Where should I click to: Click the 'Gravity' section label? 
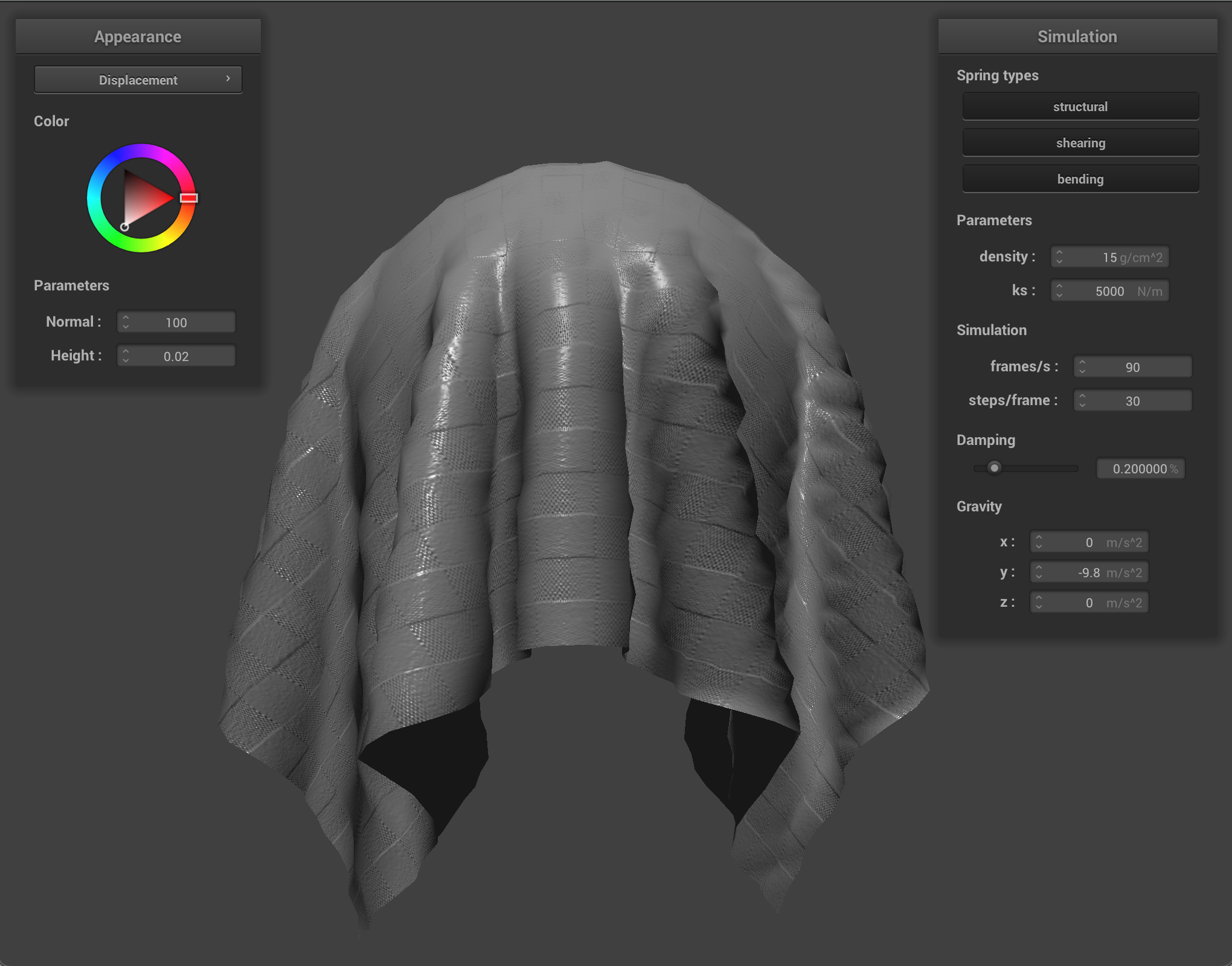pos(979,507)
